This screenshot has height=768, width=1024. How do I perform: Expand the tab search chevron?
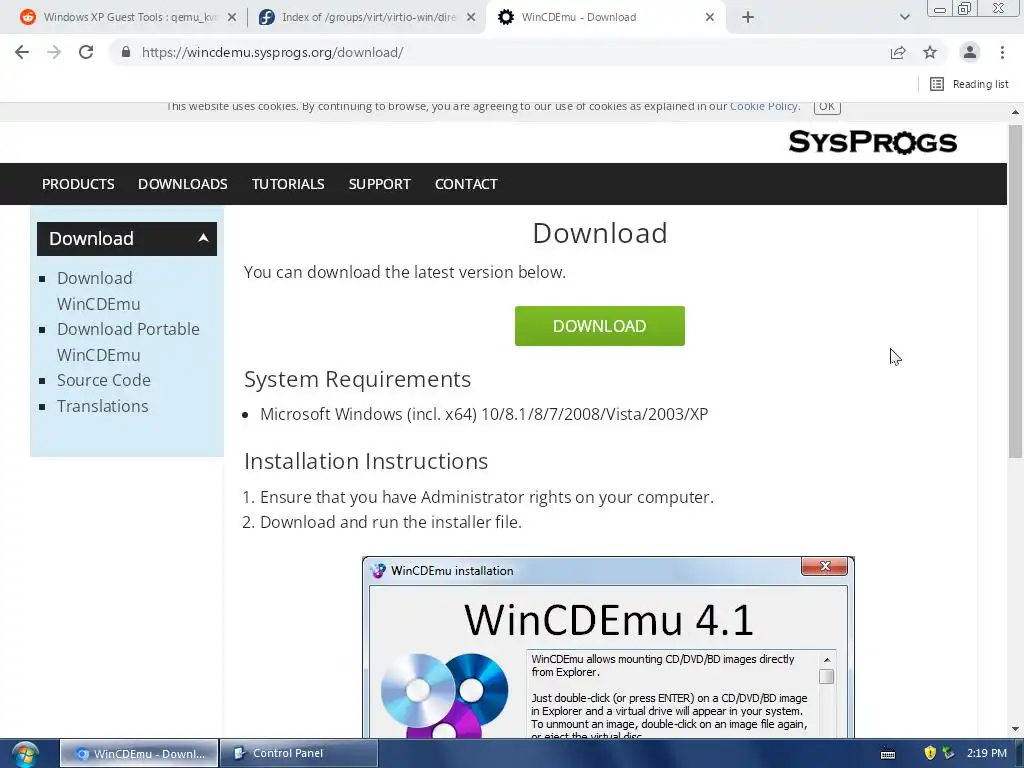point(904,17)
